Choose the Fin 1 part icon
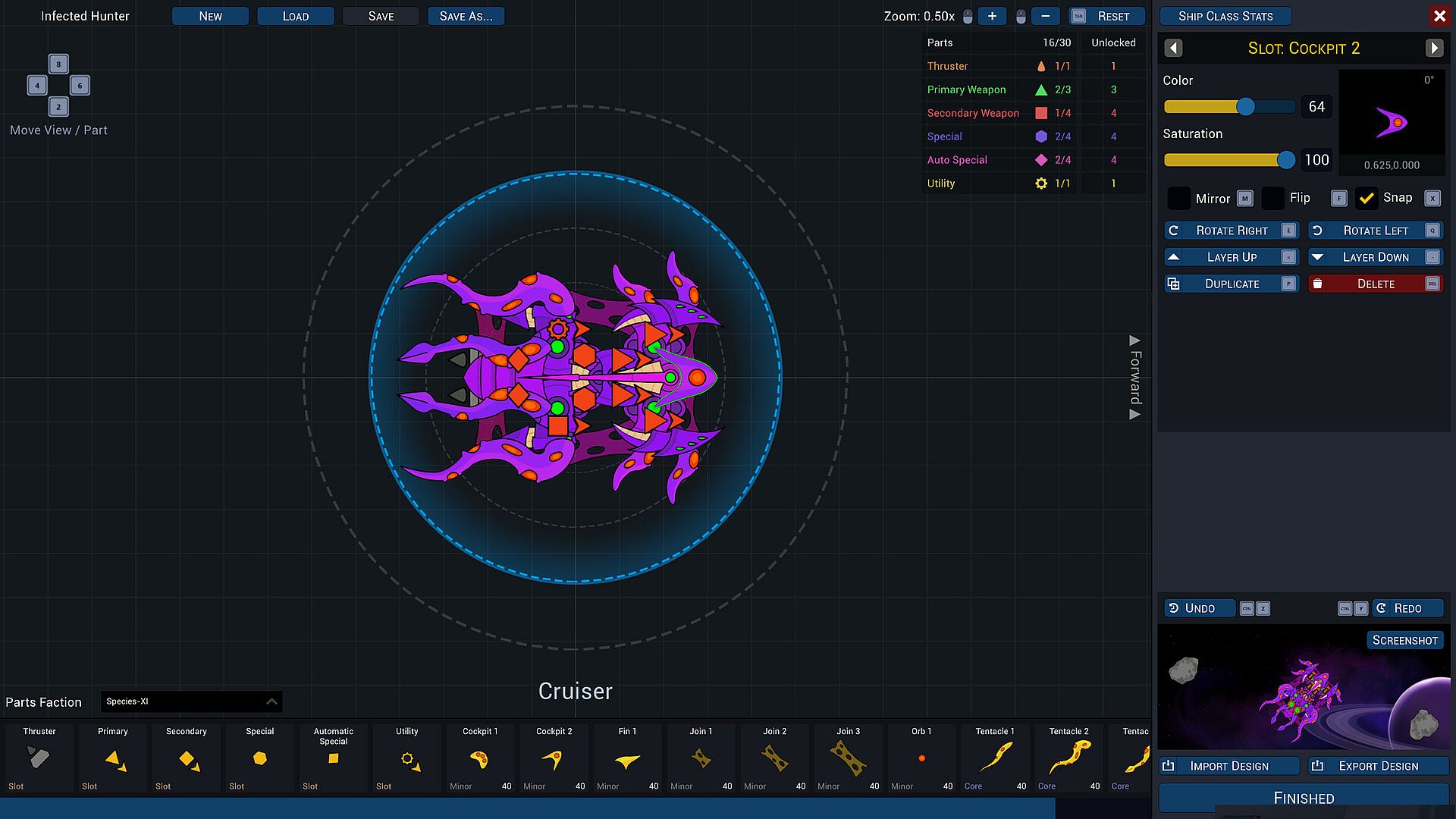Image resolution: width=1456 pixels, height=819 pixels. coord(626,759)
